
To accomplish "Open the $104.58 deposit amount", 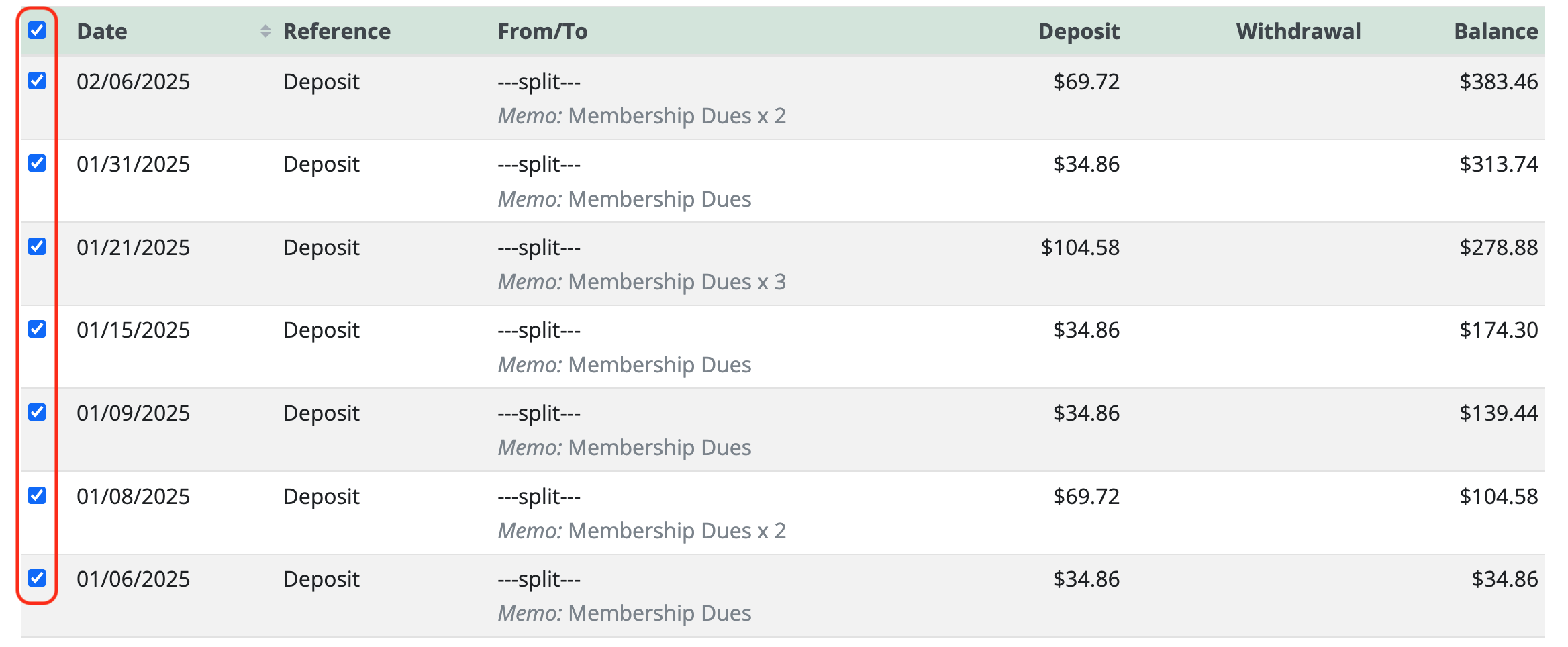I will (1080, 248).
